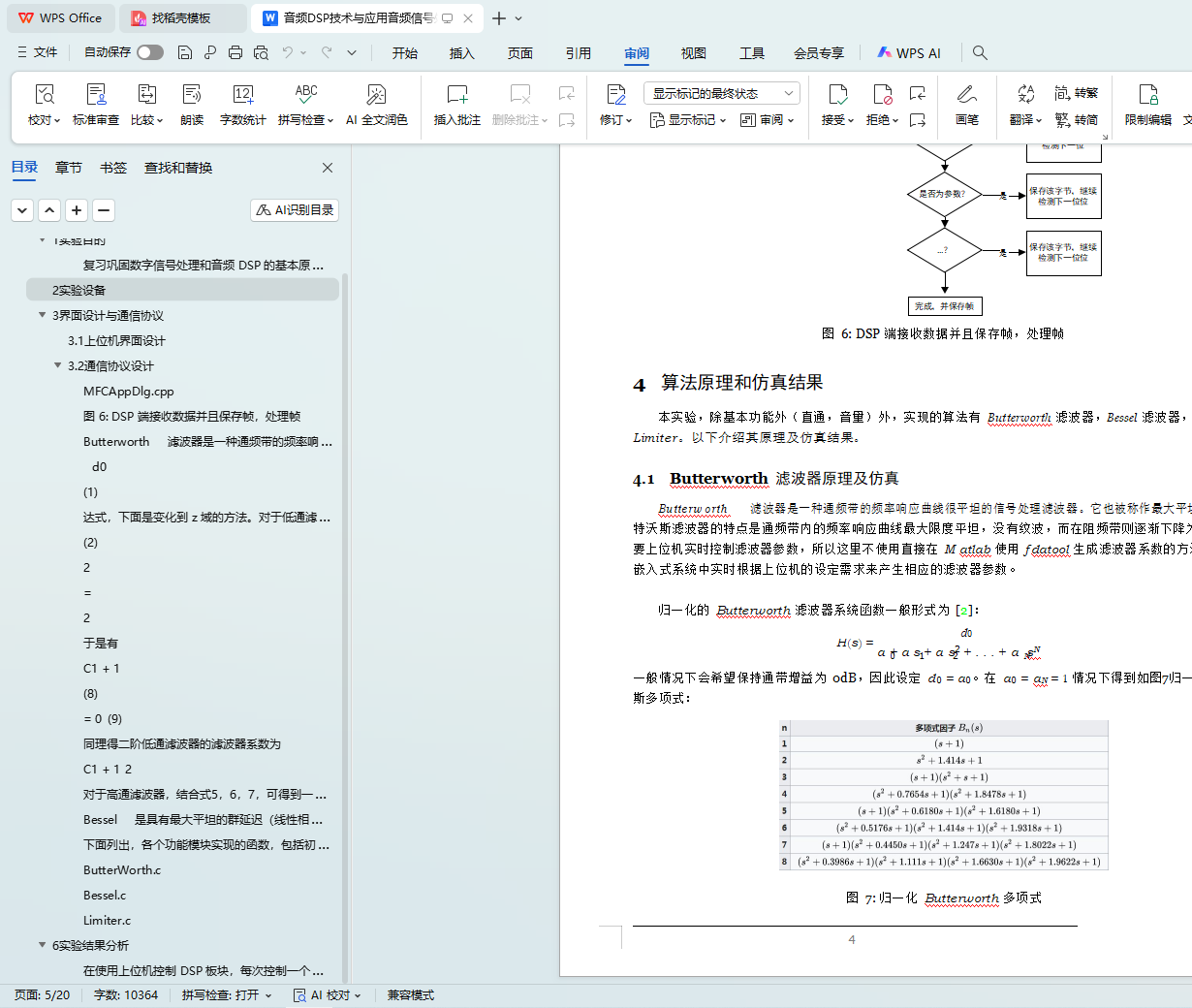Click the search magnifier icon in menu bar

pos(980,53)
